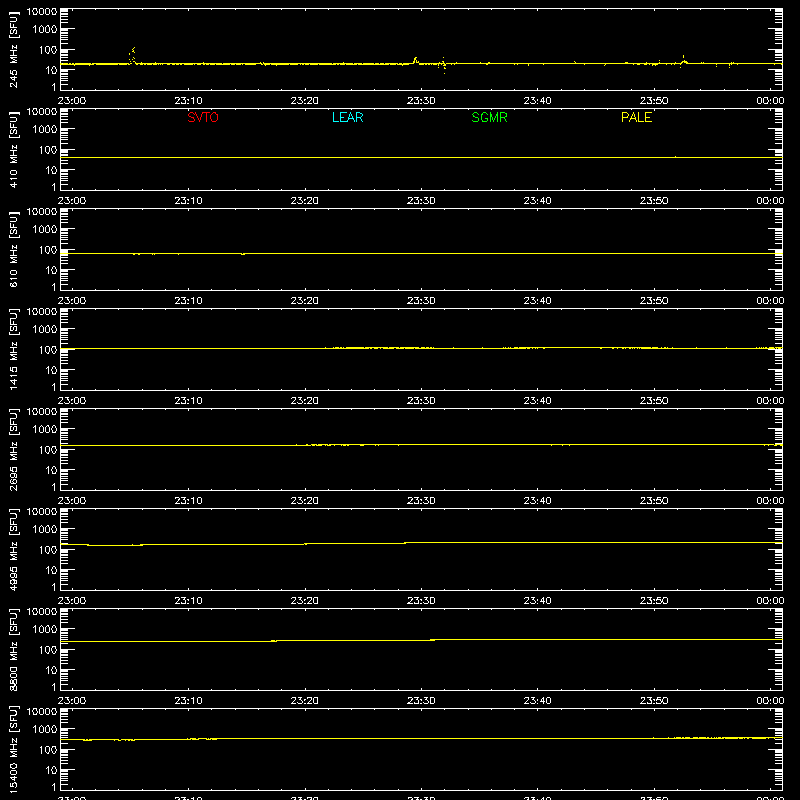The height and width of the screenshot is (800, 800).
Task: Click the 23:30 time label under 245 MHz panel
Action: (421, 101)
